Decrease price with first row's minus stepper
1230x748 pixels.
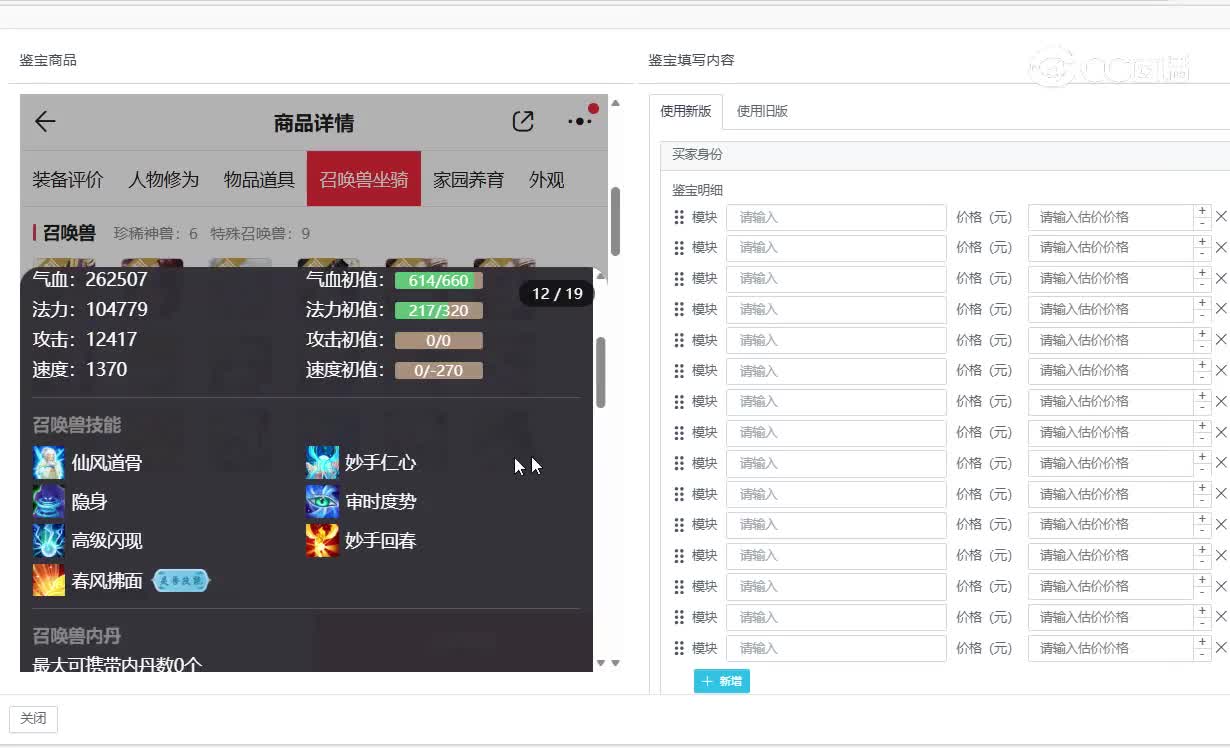1202,224
